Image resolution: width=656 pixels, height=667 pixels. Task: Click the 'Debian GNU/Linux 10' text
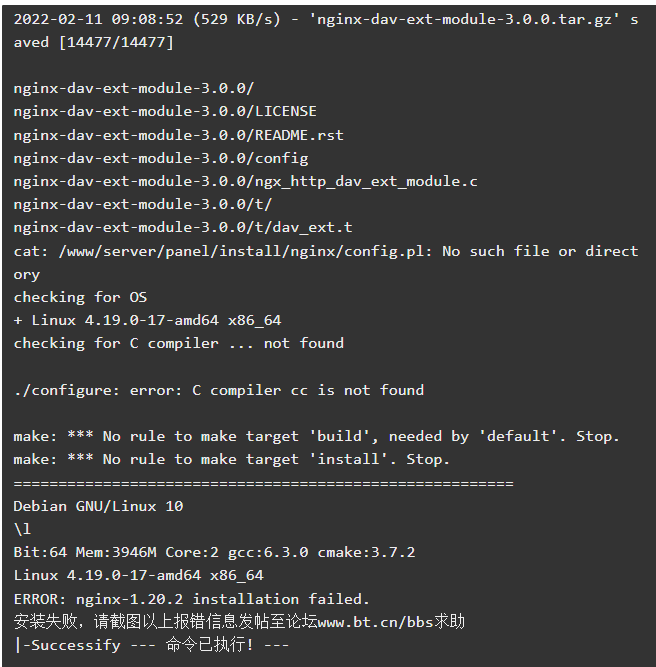[x=98, y=506]
